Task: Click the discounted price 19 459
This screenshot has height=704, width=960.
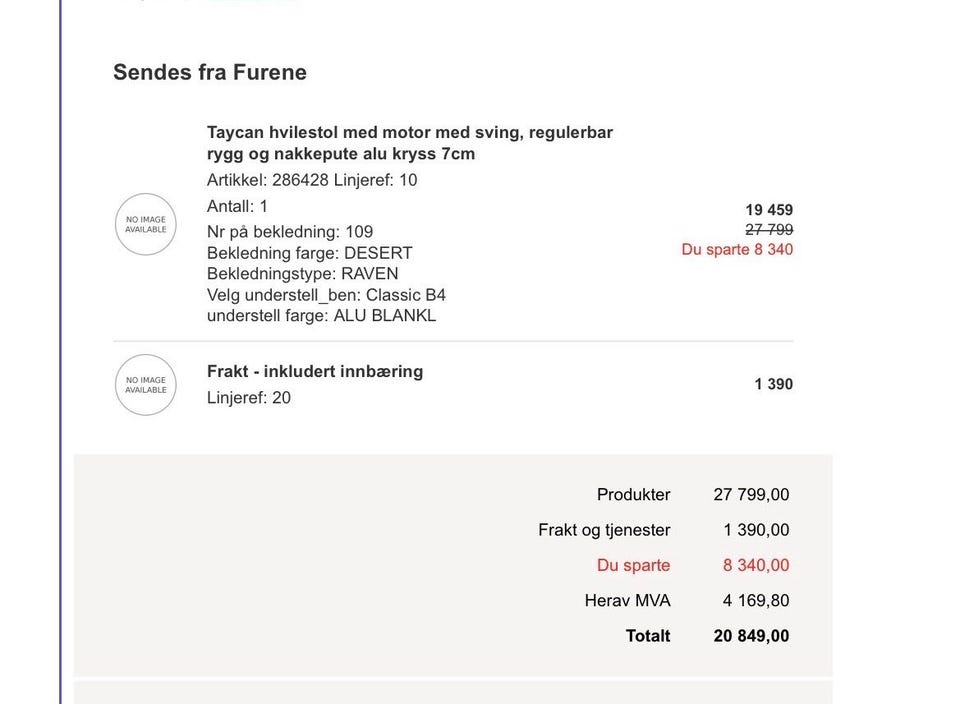Action: pos(769,210)
